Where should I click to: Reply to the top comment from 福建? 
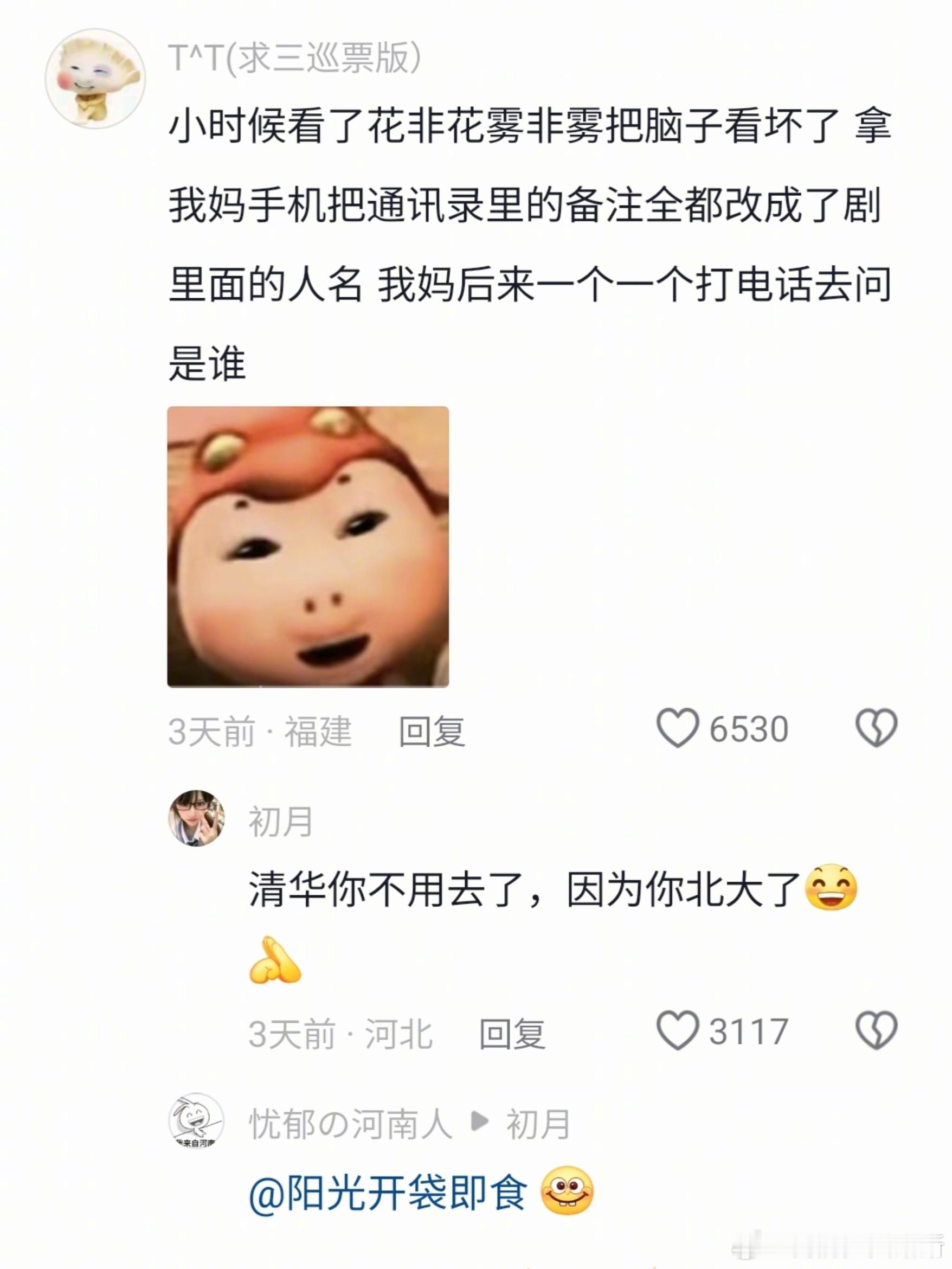point(432,732)
